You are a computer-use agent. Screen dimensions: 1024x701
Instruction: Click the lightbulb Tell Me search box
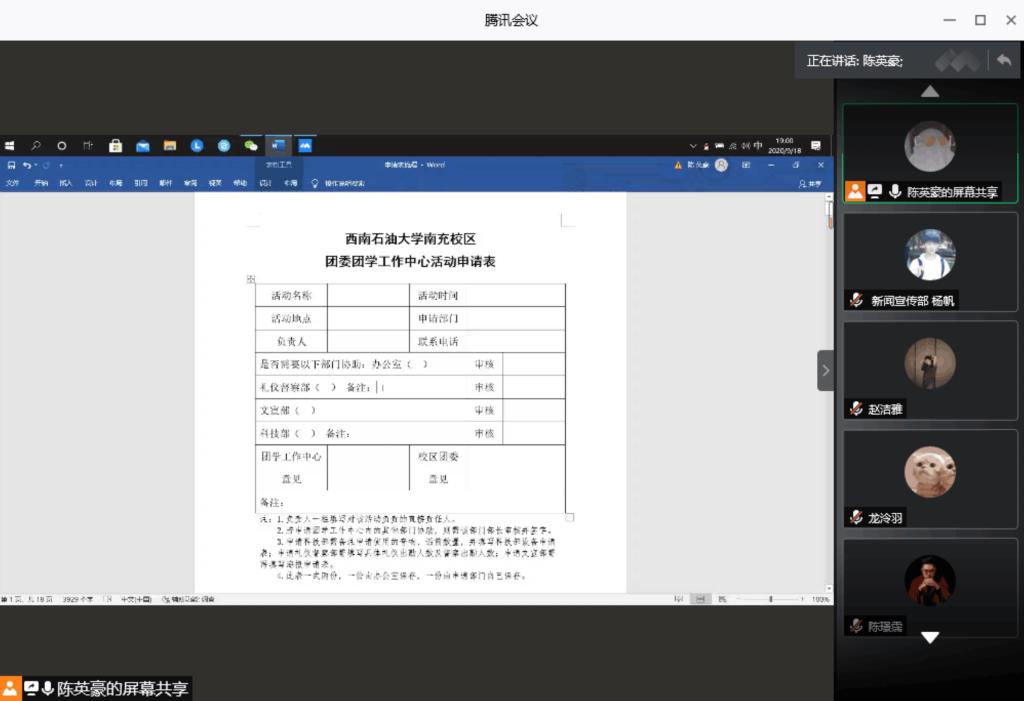[x=338, y=183]
